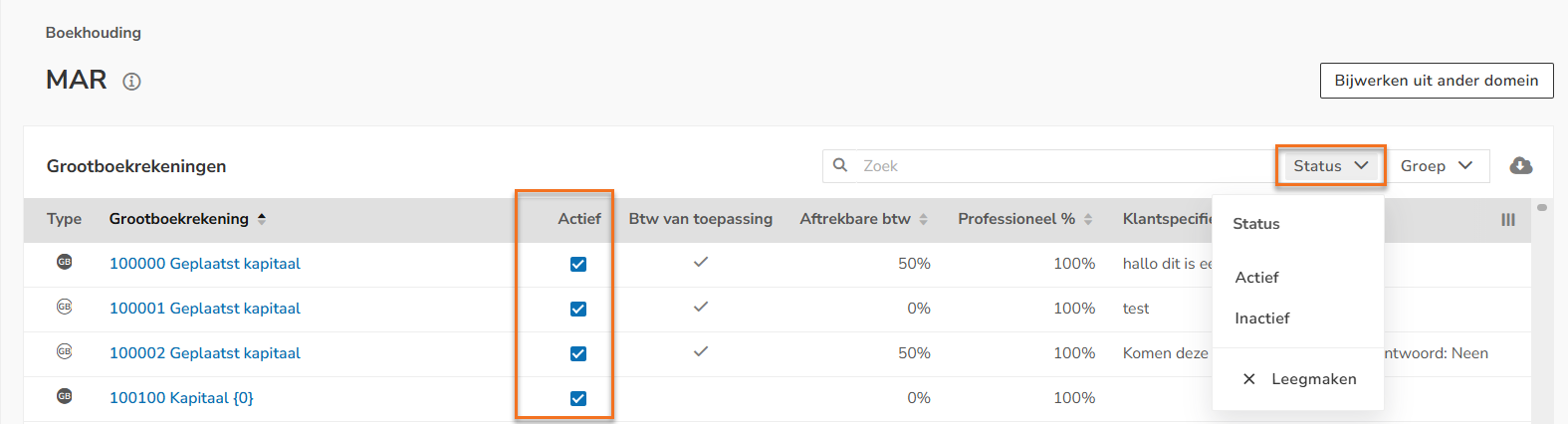Select Actief in Status menu
1568x424 pixels.
point(1256,278)
